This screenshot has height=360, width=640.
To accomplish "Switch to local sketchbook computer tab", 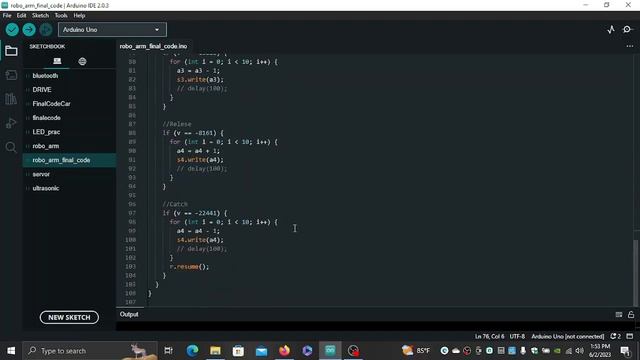I will (57, 61).
